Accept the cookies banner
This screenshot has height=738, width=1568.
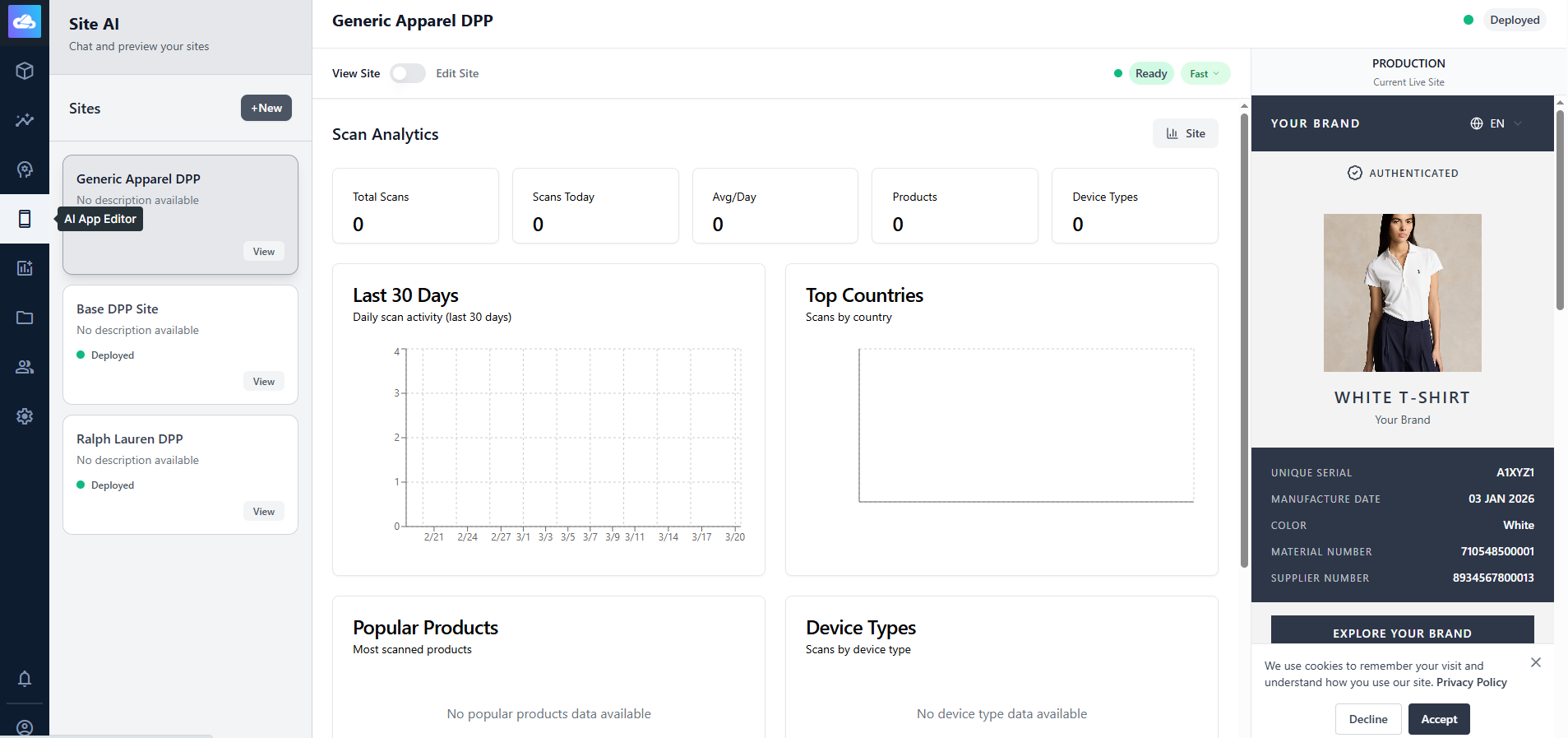click(1438, 719)
